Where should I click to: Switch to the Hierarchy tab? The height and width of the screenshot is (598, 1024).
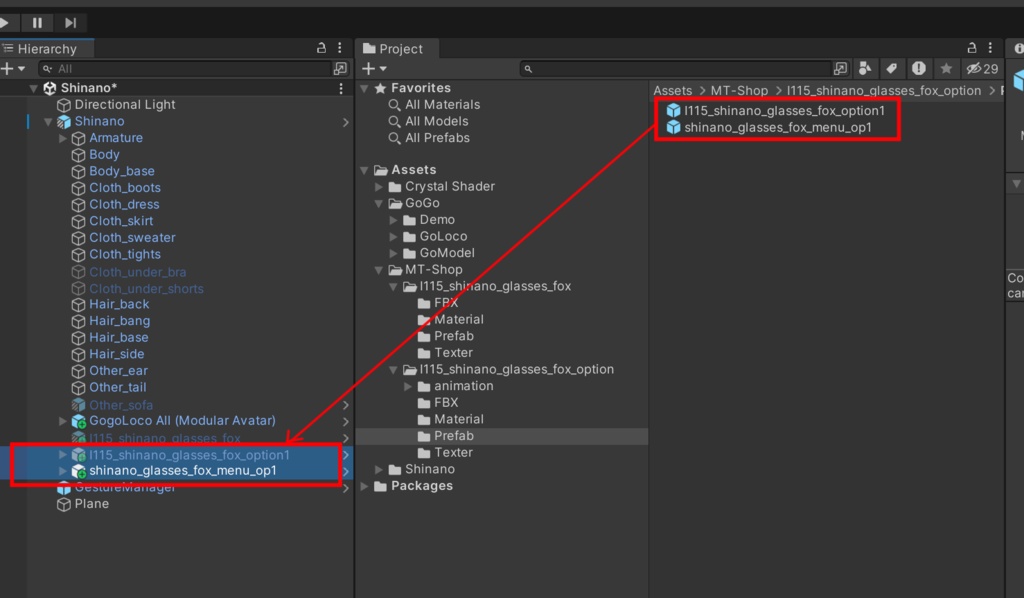pyautogui.click(x=46, y=49)
